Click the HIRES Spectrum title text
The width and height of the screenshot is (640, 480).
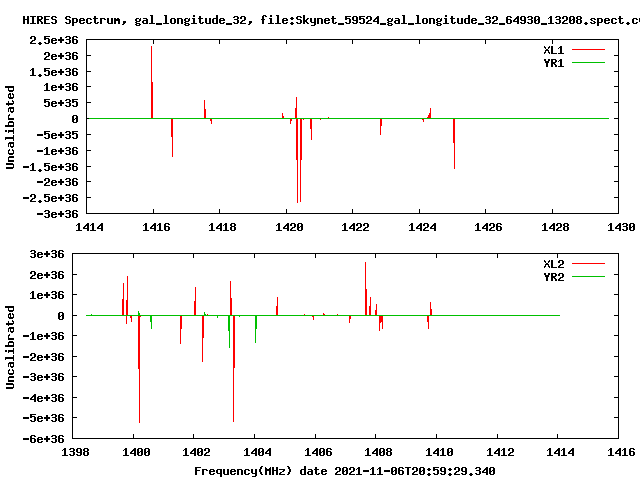pyautogui.click(x=331, y=20)
